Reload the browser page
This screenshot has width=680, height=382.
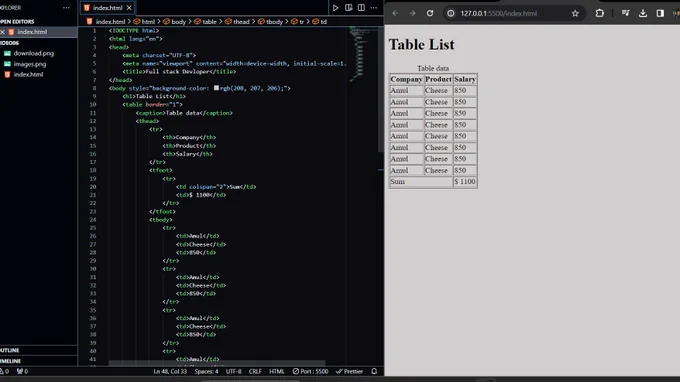(430, 13)
